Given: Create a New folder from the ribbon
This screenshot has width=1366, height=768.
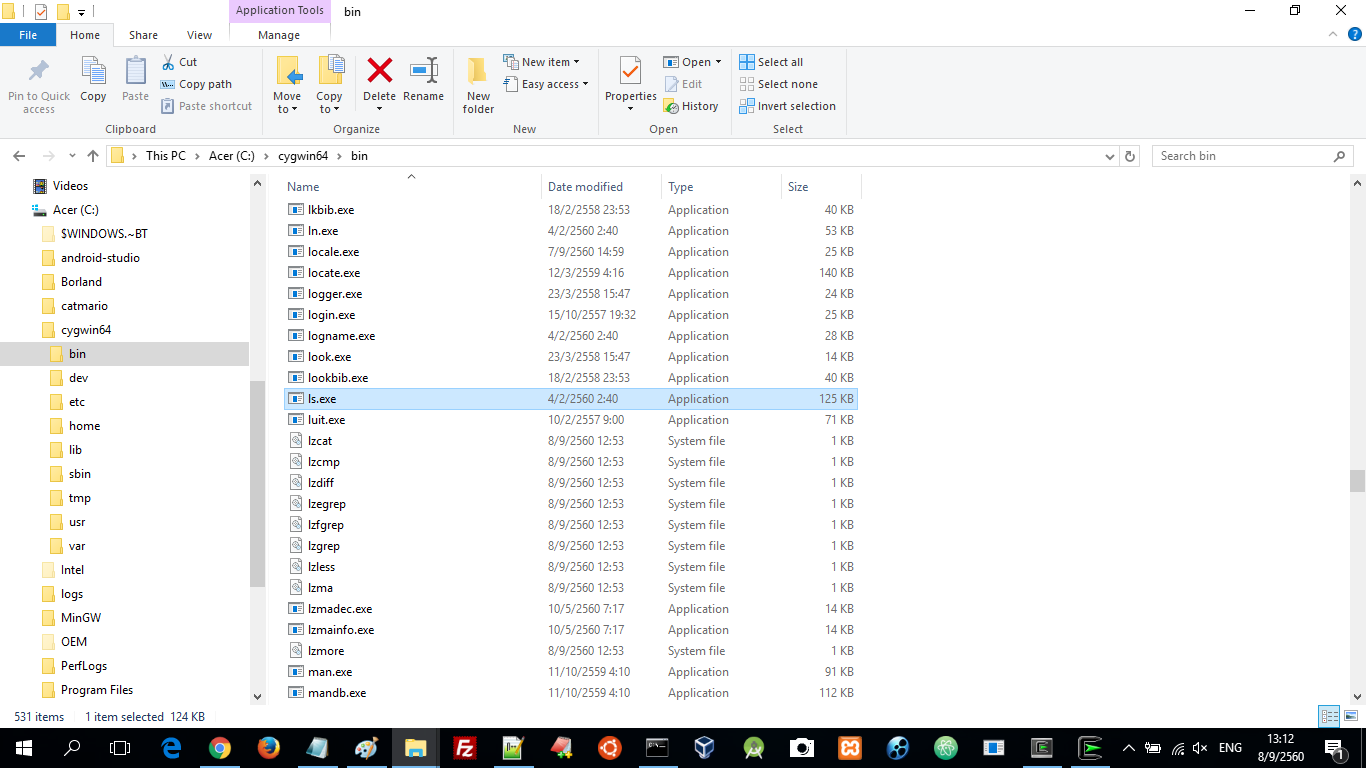Looking at the screenshot, I should (x=478, y=84).
